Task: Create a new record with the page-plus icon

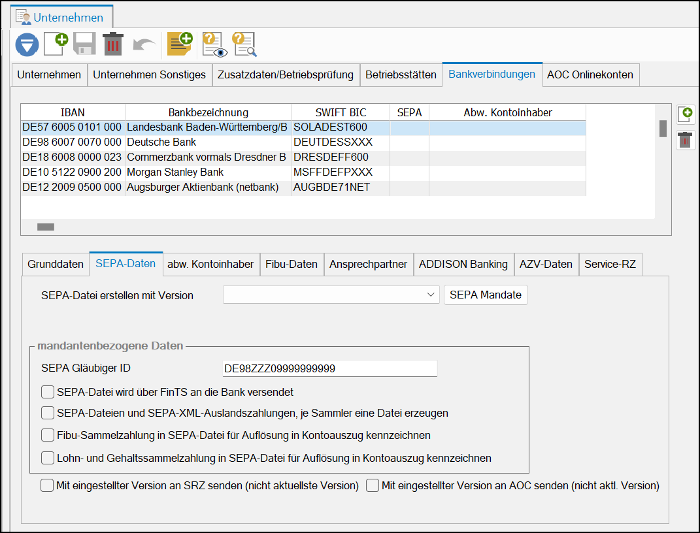Action: 56,44
